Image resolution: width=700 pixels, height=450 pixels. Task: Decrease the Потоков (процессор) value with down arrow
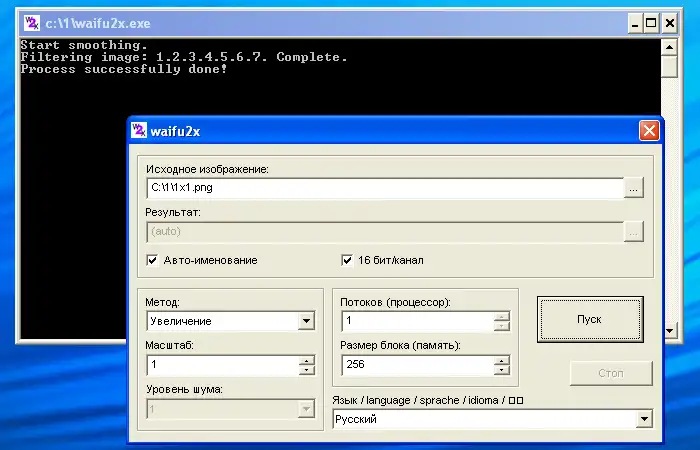point(502,326)
